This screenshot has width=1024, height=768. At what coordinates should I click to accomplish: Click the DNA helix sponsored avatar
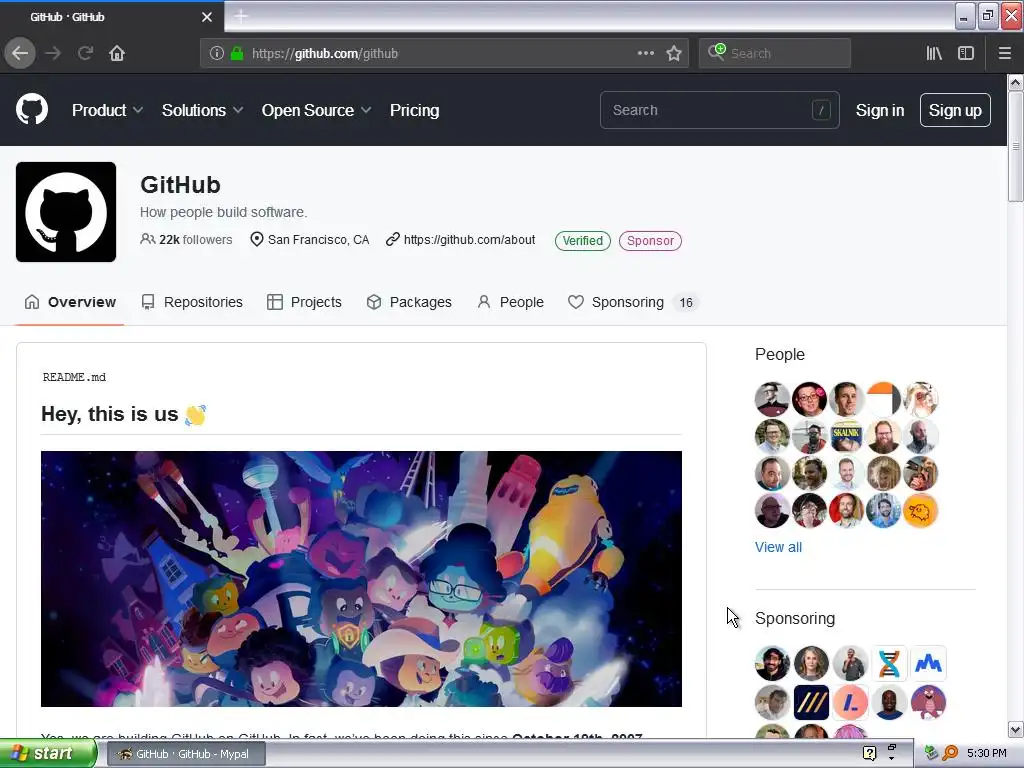889,664
